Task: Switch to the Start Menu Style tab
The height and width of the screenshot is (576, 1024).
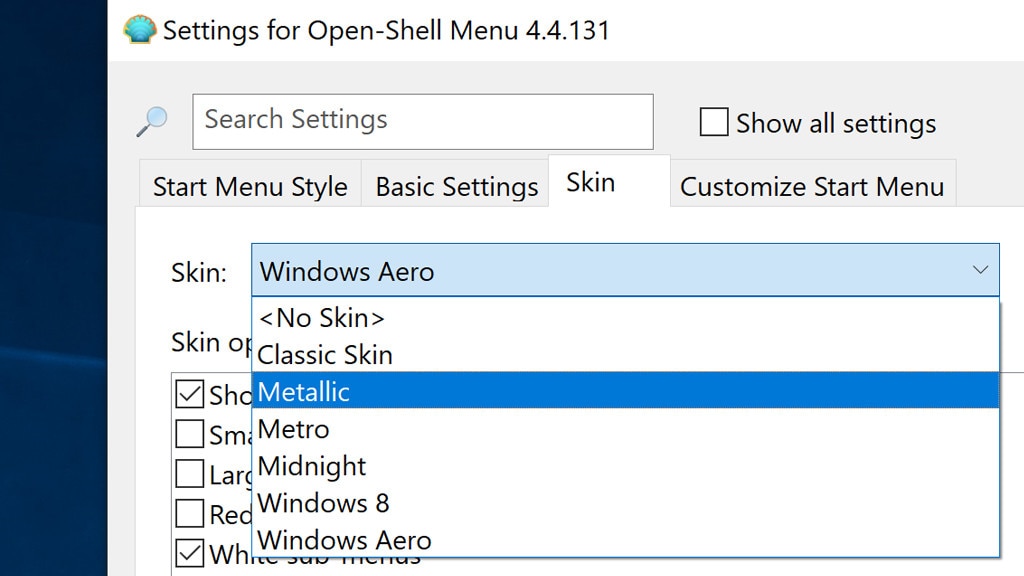Action: pos(248,186)
